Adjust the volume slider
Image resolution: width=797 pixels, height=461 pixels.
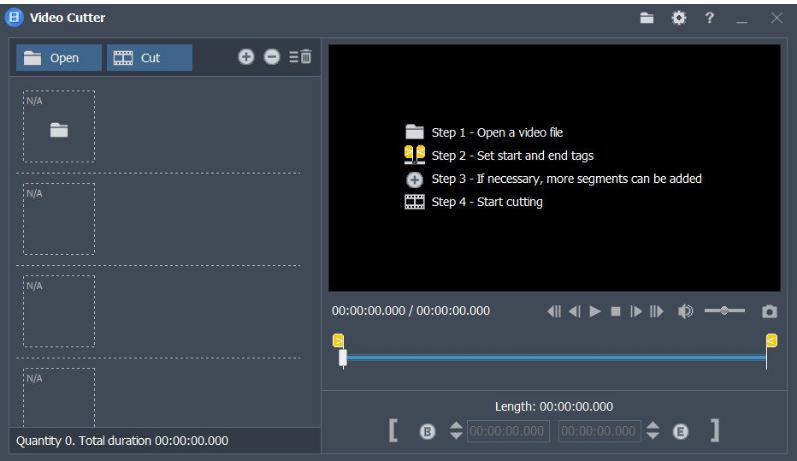coord(724,311)
